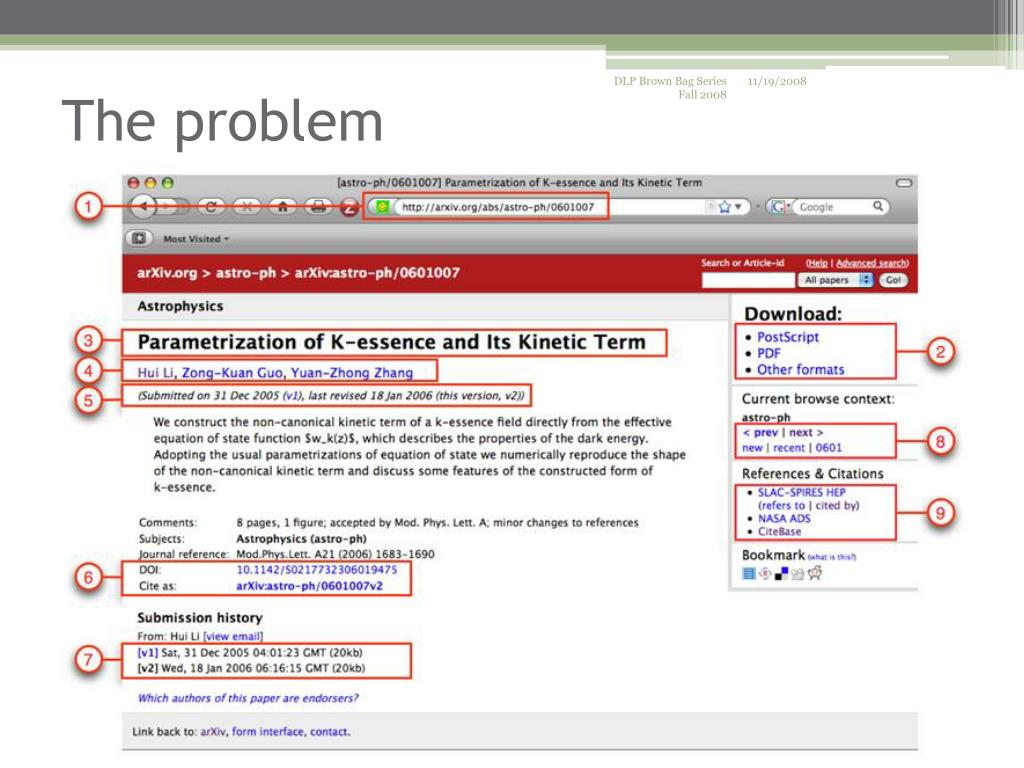Image resolution: width=1024 pixels, height=768 pixels.
Task: Open the recent listings link
Action: [789, 448]
